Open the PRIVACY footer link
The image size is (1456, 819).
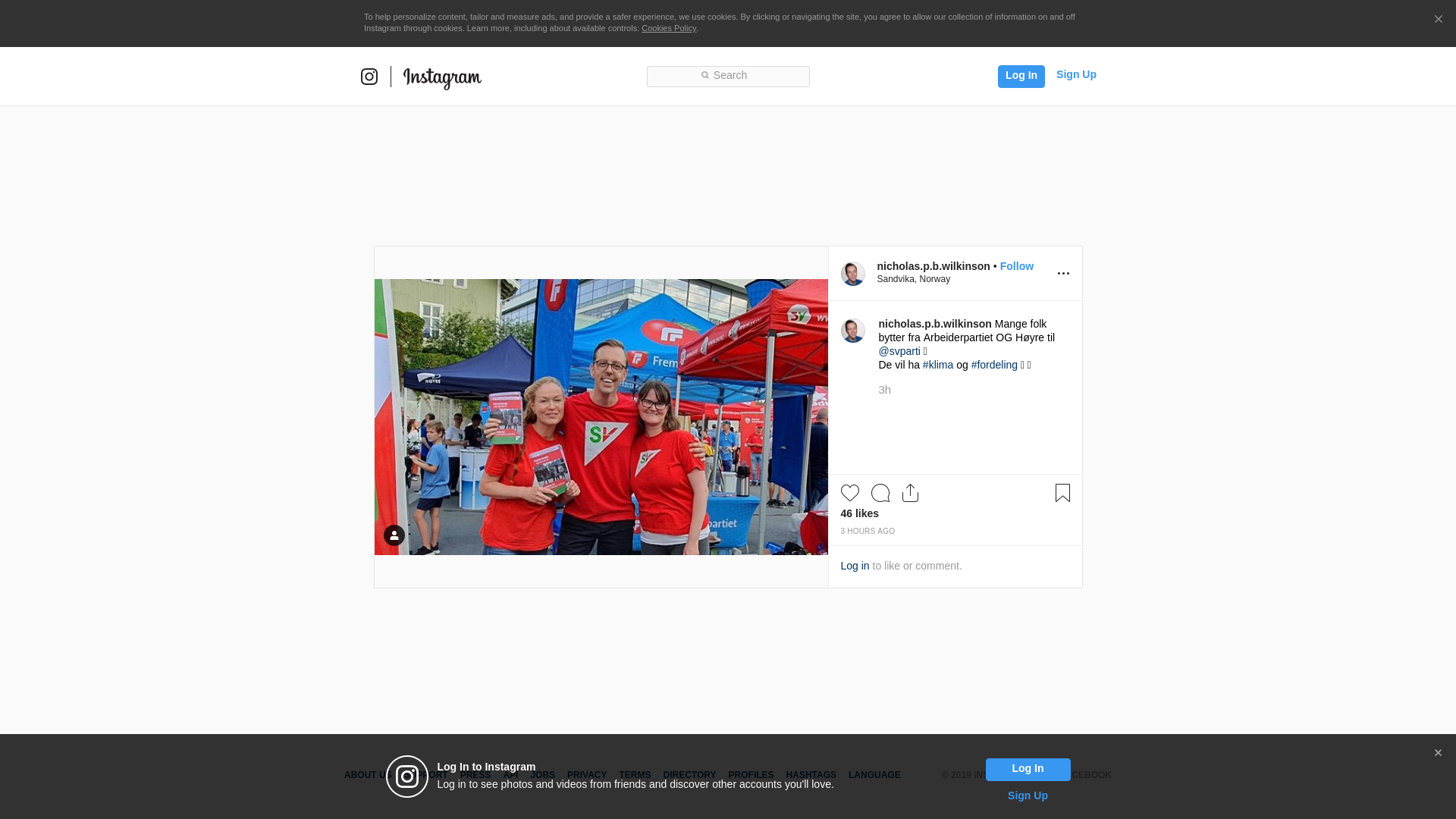(x=587, y=775)
